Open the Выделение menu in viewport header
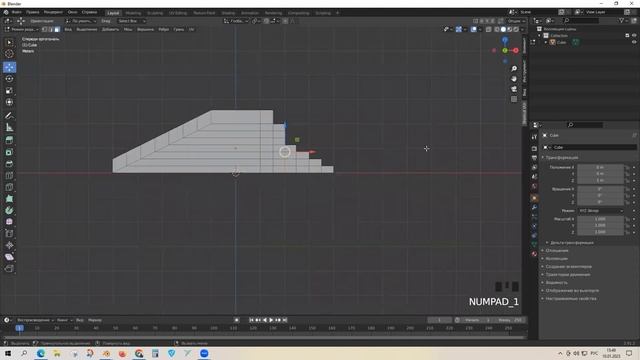Viewport: 640px width, 360px height. tap(87, 29)
